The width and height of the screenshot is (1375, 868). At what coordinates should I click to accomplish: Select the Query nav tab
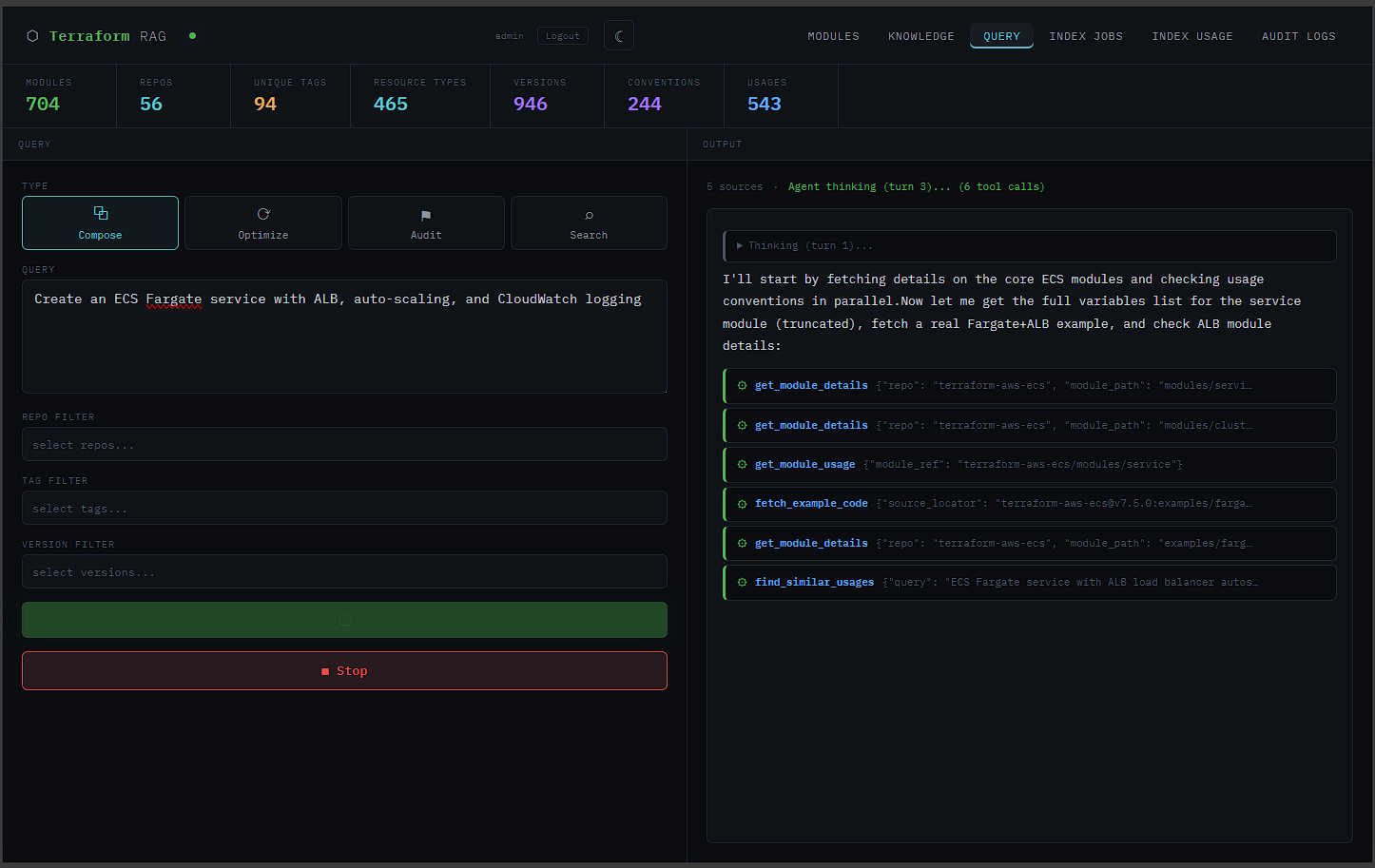(x=1002, y=36)
